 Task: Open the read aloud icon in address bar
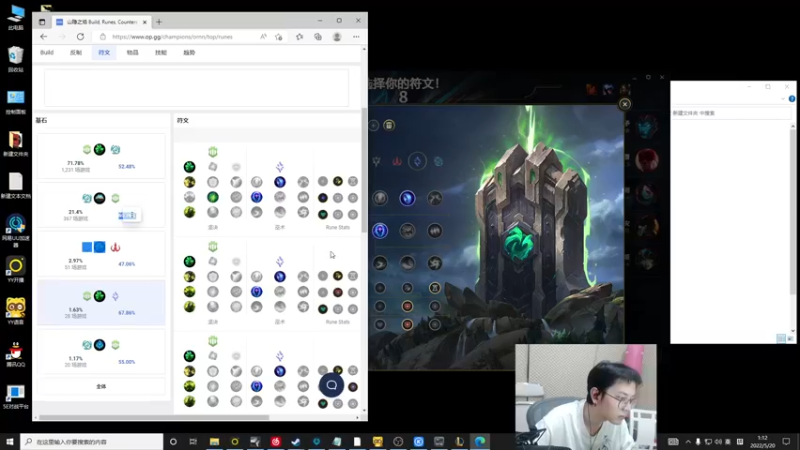263,37
